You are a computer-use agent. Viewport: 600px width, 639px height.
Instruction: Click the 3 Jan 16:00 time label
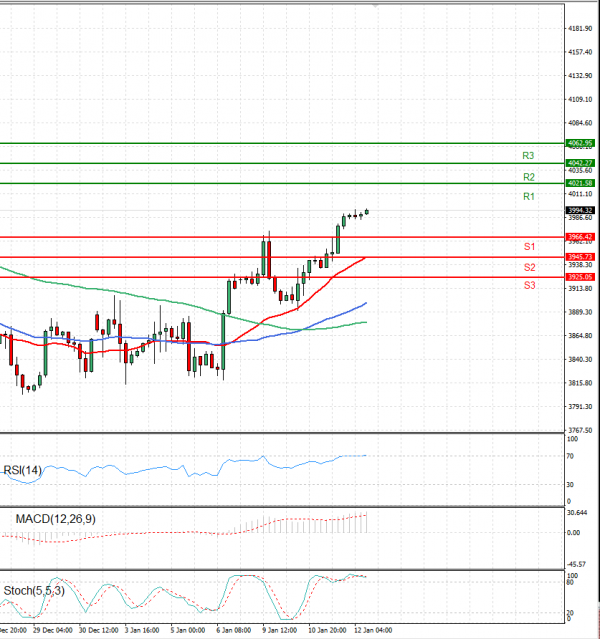tap(142, 630)
